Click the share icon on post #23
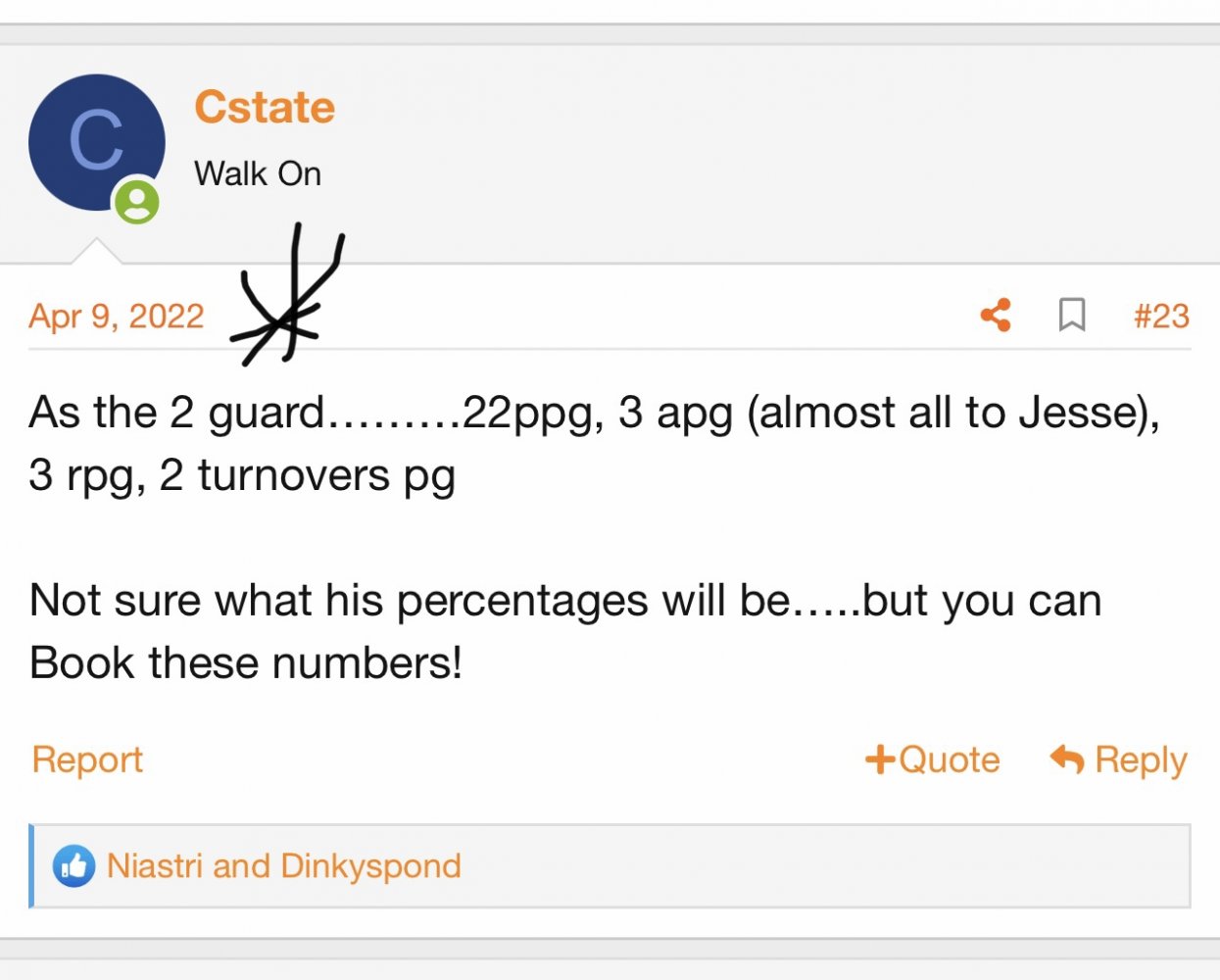Image resolution: width=1220 pixels, height=980 pixels. 996,316
